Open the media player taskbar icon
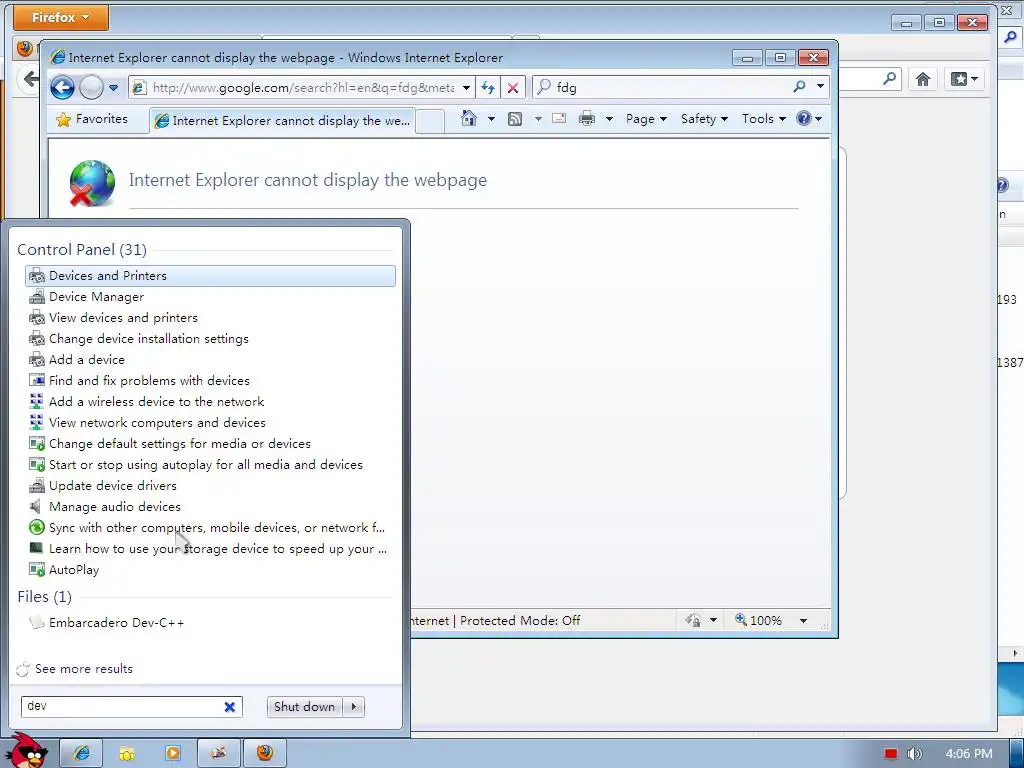 point(173,753)
